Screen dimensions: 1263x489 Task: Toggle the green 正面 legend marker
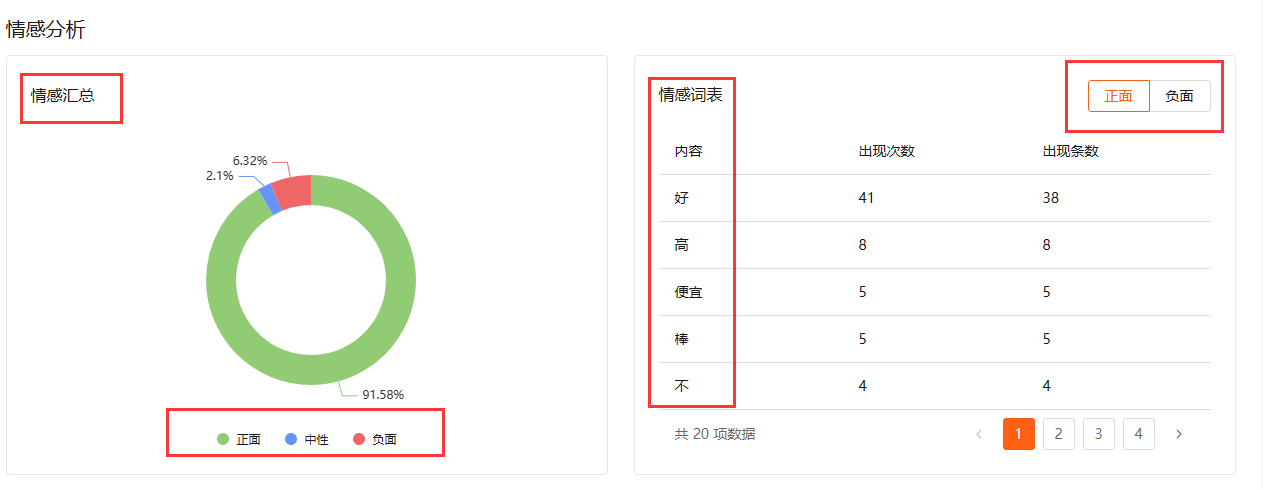coord(224,439)
